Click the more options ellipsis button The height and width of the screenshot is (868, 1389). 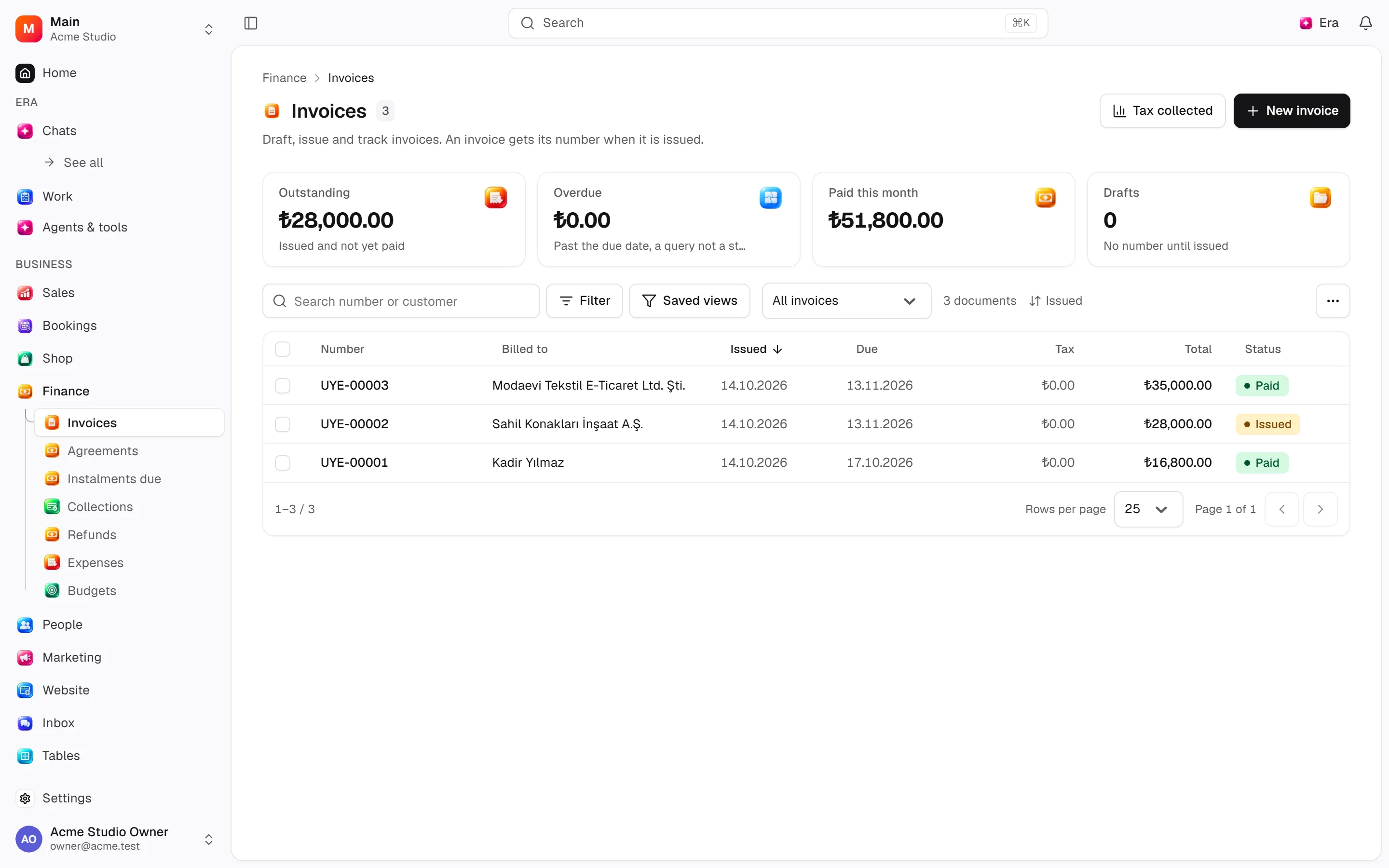tap(1333, 301)
